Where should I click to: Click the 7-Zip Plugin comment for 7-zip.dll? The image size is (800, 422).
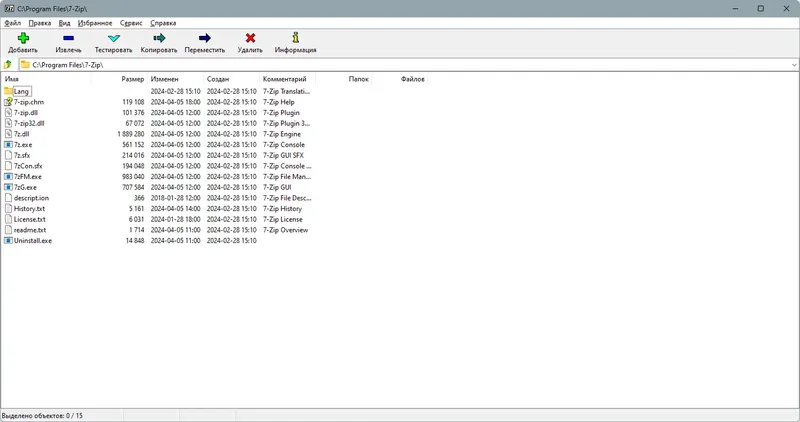[x=281, y=112]
